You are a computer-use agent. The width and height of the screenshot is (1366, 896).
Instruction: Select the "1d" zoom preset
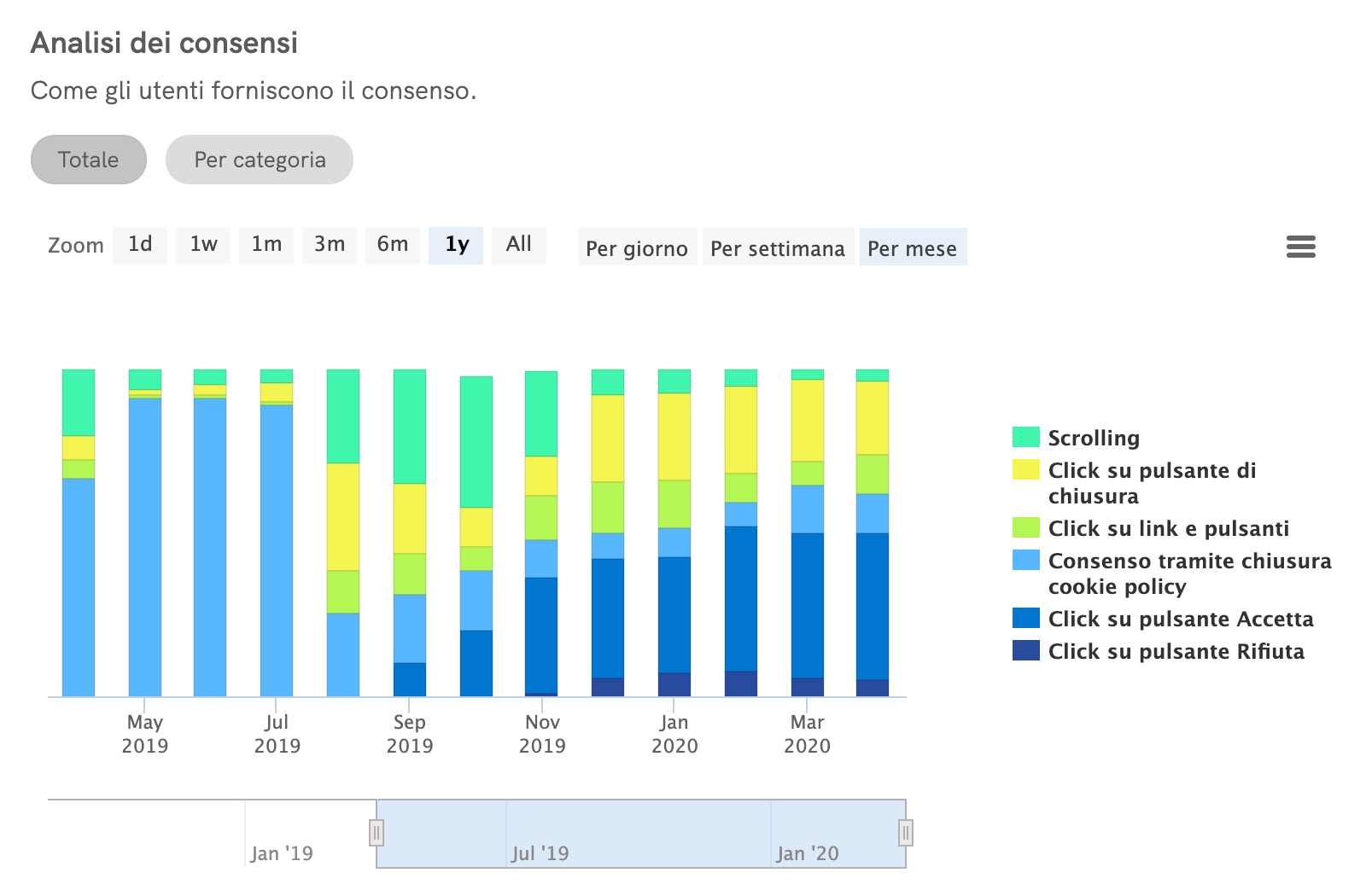tap(139, 245)
